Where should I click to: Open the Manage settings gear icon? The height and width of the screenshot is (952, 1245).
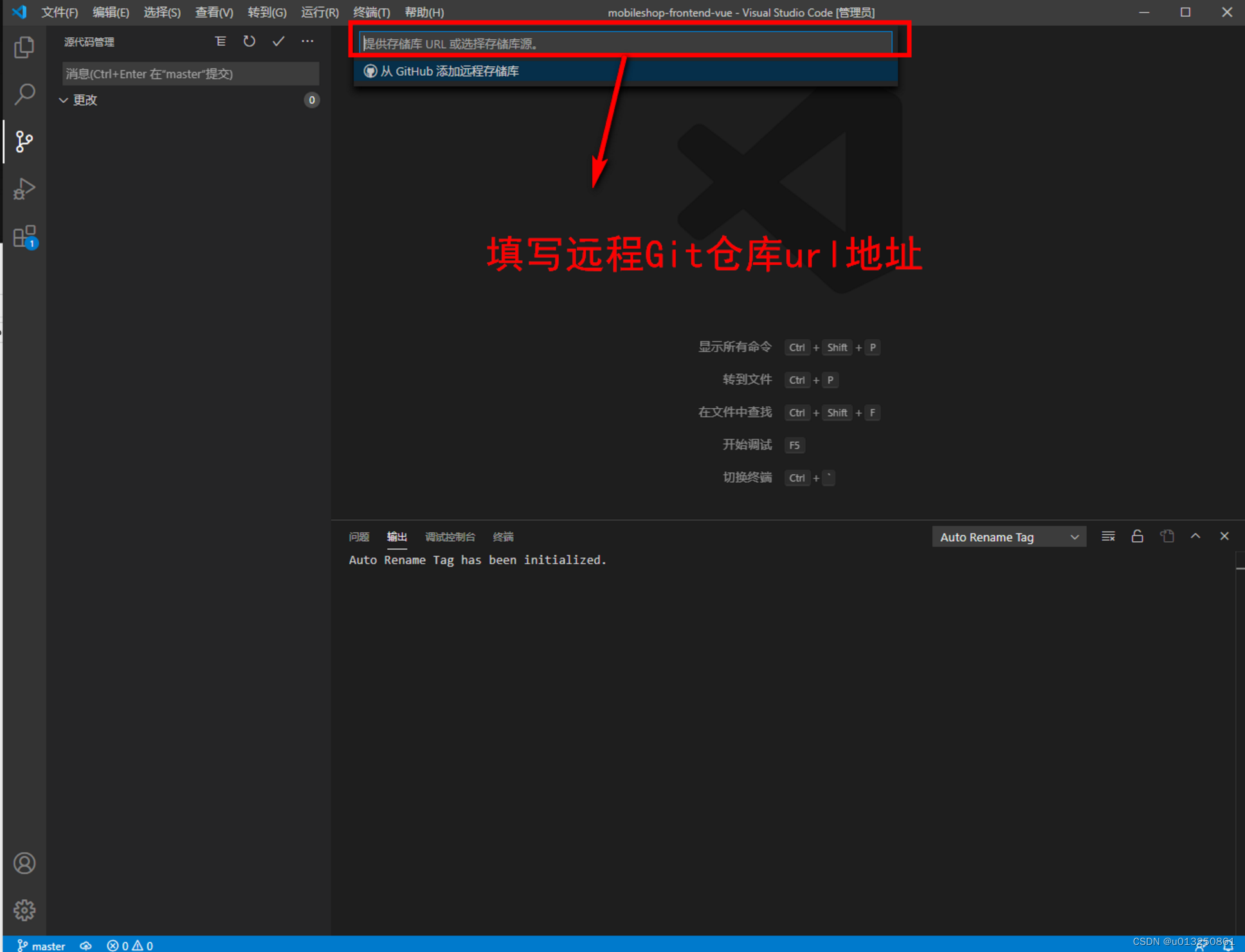coord(24,910)
